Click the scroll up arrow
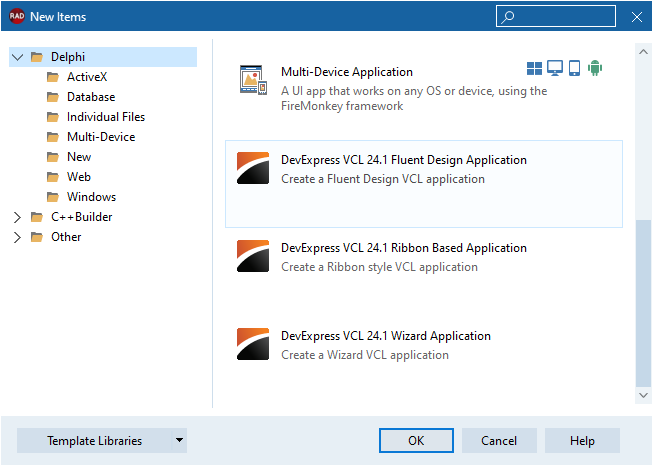653x466 pixels. click(x=643, y=52)
